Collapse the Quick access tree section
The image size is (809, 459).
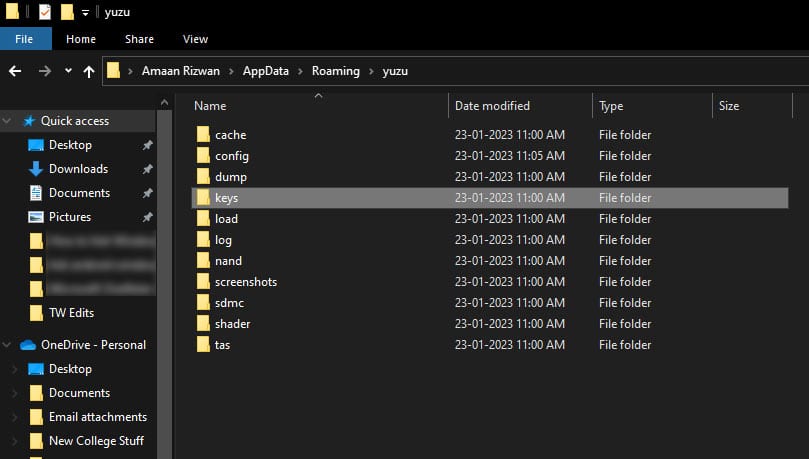pos(9,121)
